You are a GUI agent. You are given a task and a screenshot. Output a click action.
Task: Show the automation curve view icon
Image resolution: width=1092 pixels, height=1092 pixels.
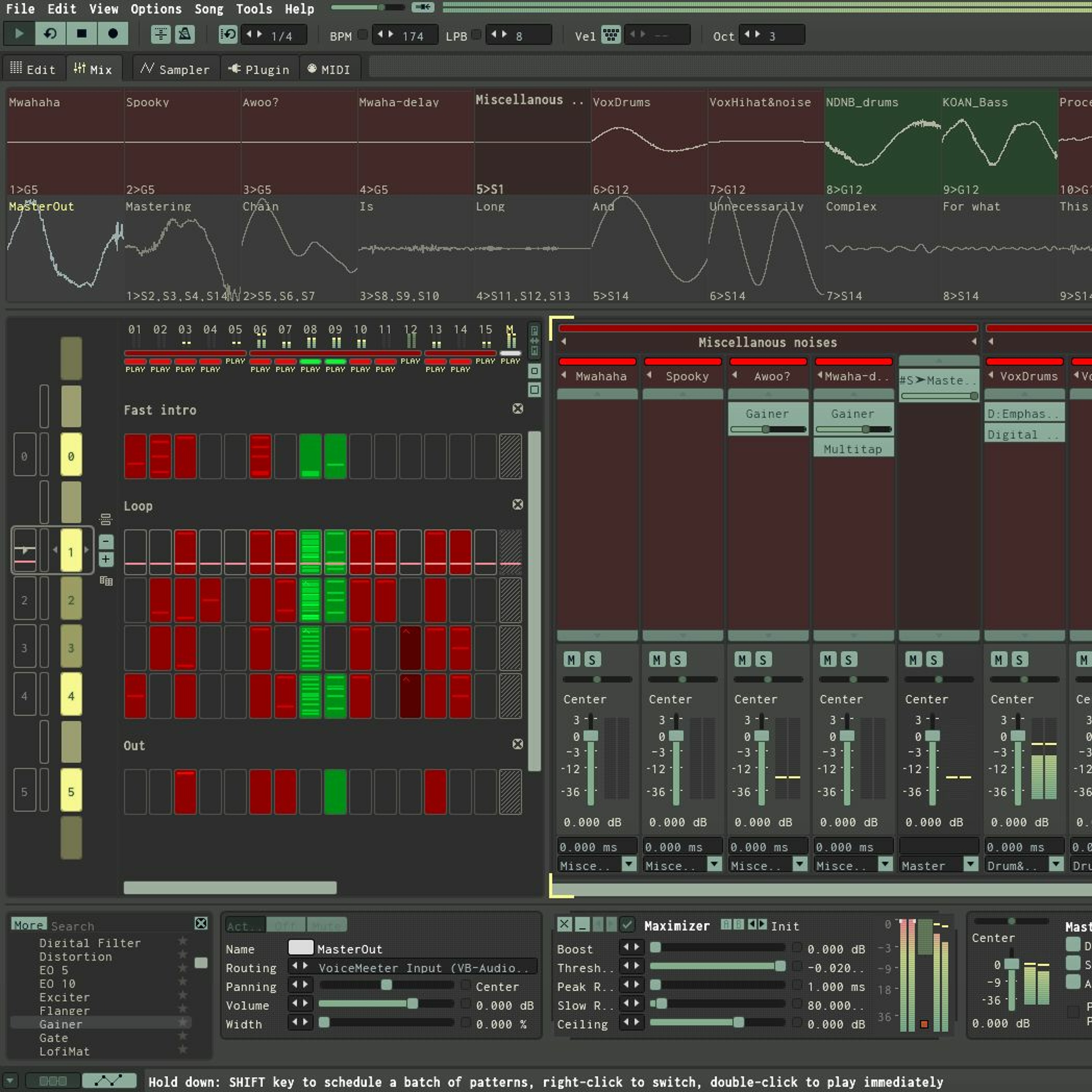[x=109, y=1081]
